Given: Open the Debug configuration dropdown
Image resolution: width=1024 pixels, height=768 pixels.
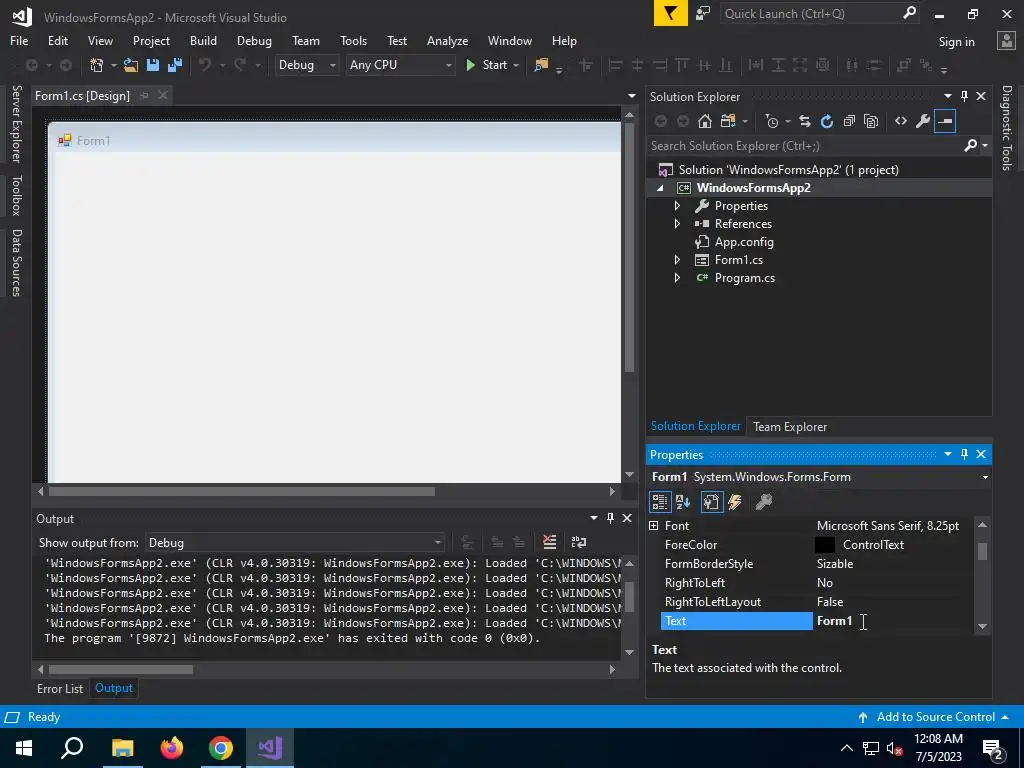Looking at the screenshot, I should pyautogui.click(x=306, y=65).
